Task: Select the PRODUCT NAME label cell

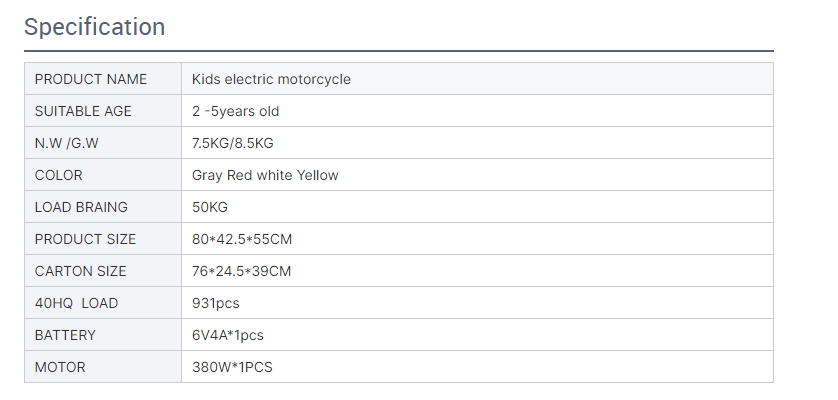Action: point(90,79)
